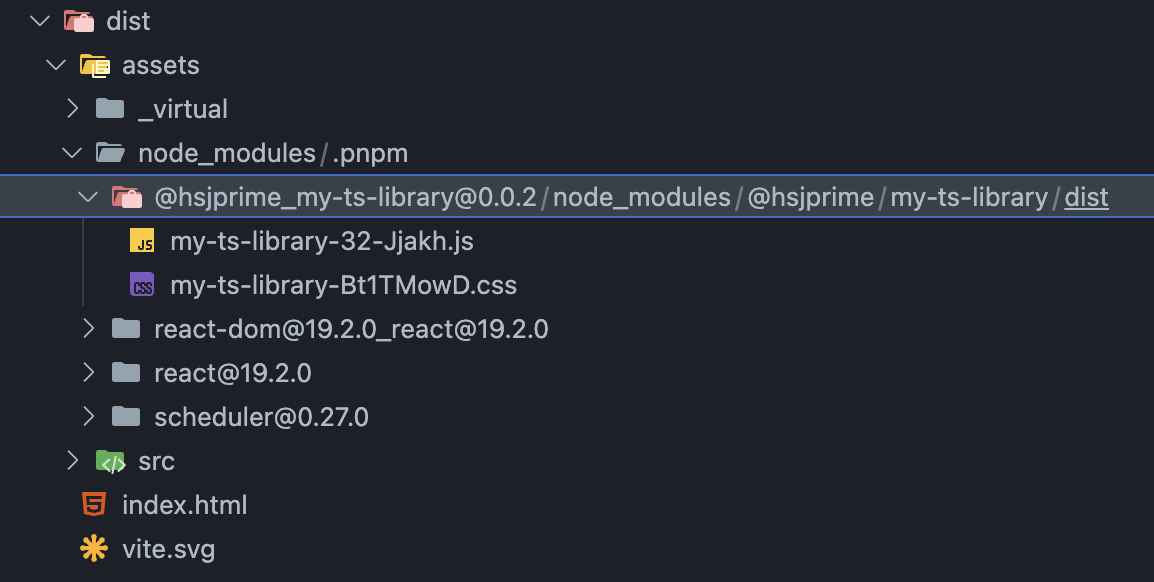Collapse the assets folder
The image size is (1154, 582).
pos(55,64)
